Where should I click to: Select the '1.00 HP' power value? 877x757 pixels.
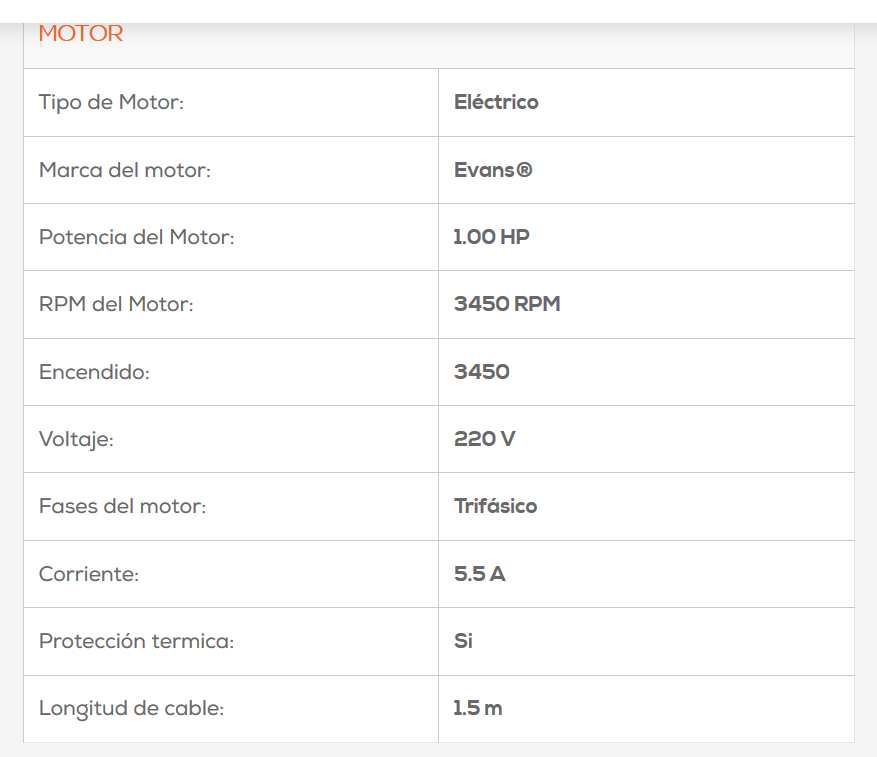491,237
